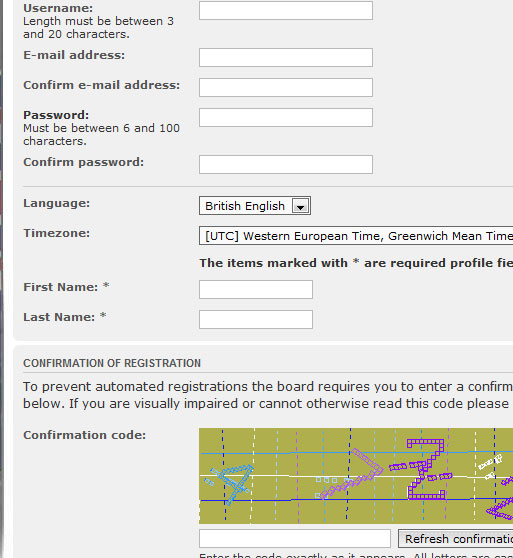The width and height of the screenshot is (513, 558).
Task: Click the Confirm password label
Action: point(84,162)
